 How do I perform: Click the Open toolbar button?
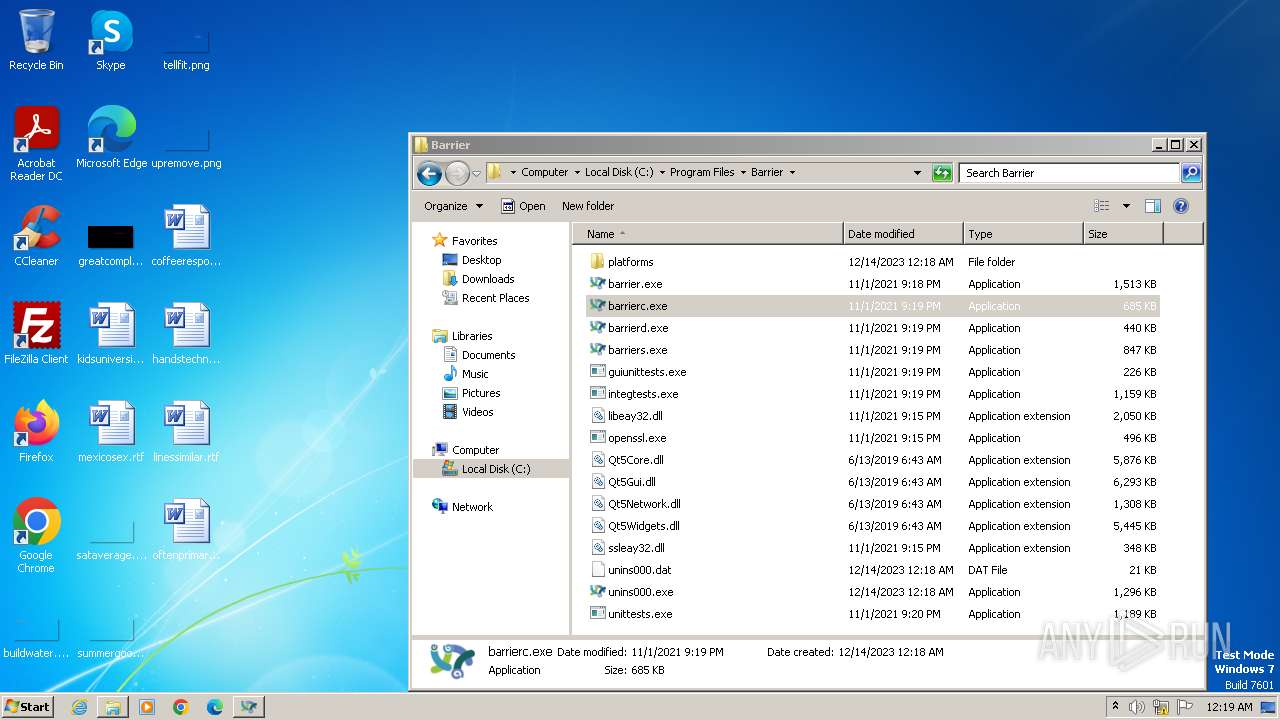(523, 206)
